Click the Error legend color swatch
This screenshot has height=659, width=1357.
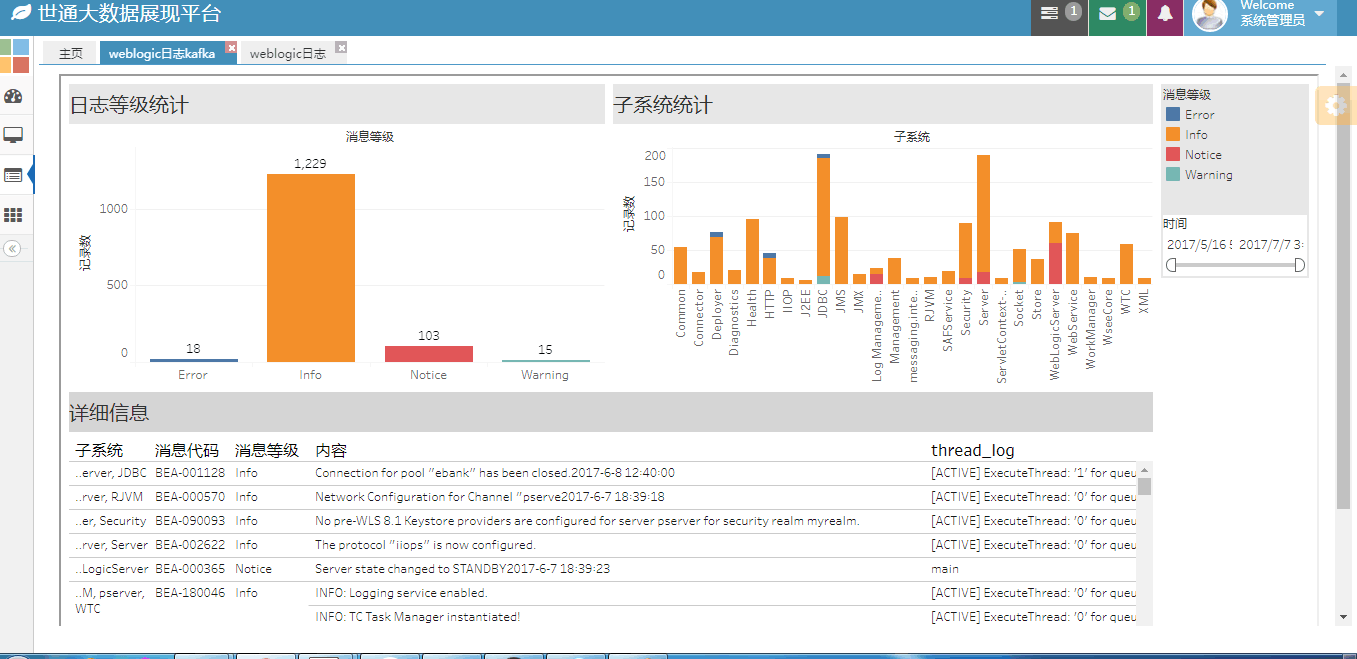(1173, 115)
